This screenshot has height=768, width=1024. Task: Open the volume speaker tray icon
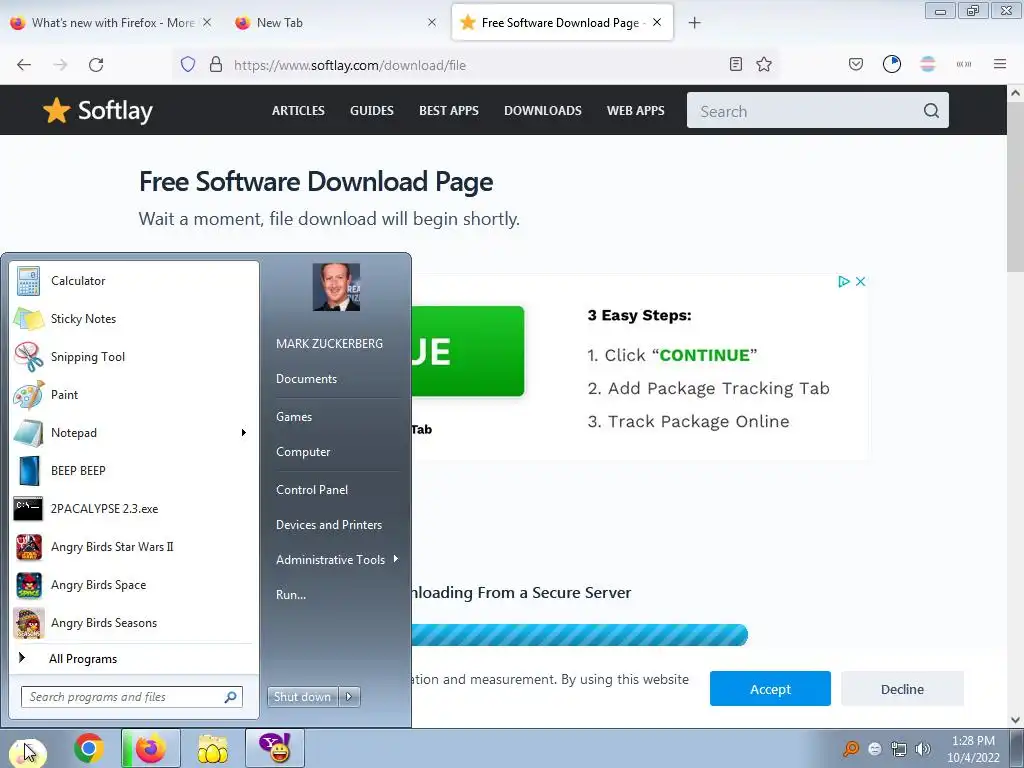(x=923, y=749)
